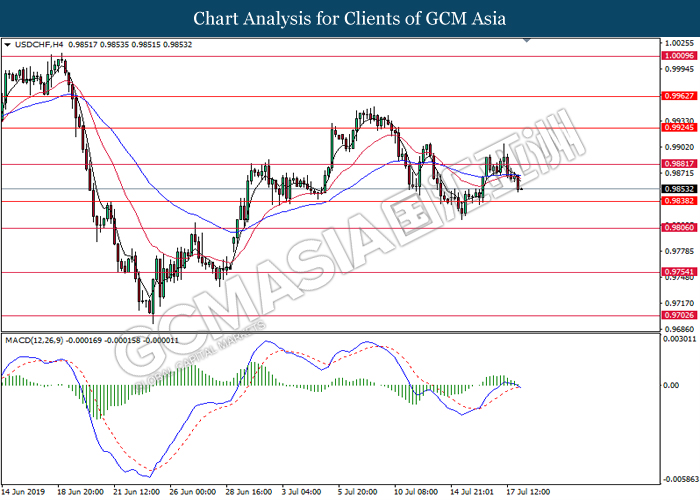Viewport: 700px width, 500px height.
Task: Click the USDCHF,H4 symbol label
Action: click(37, 46)
